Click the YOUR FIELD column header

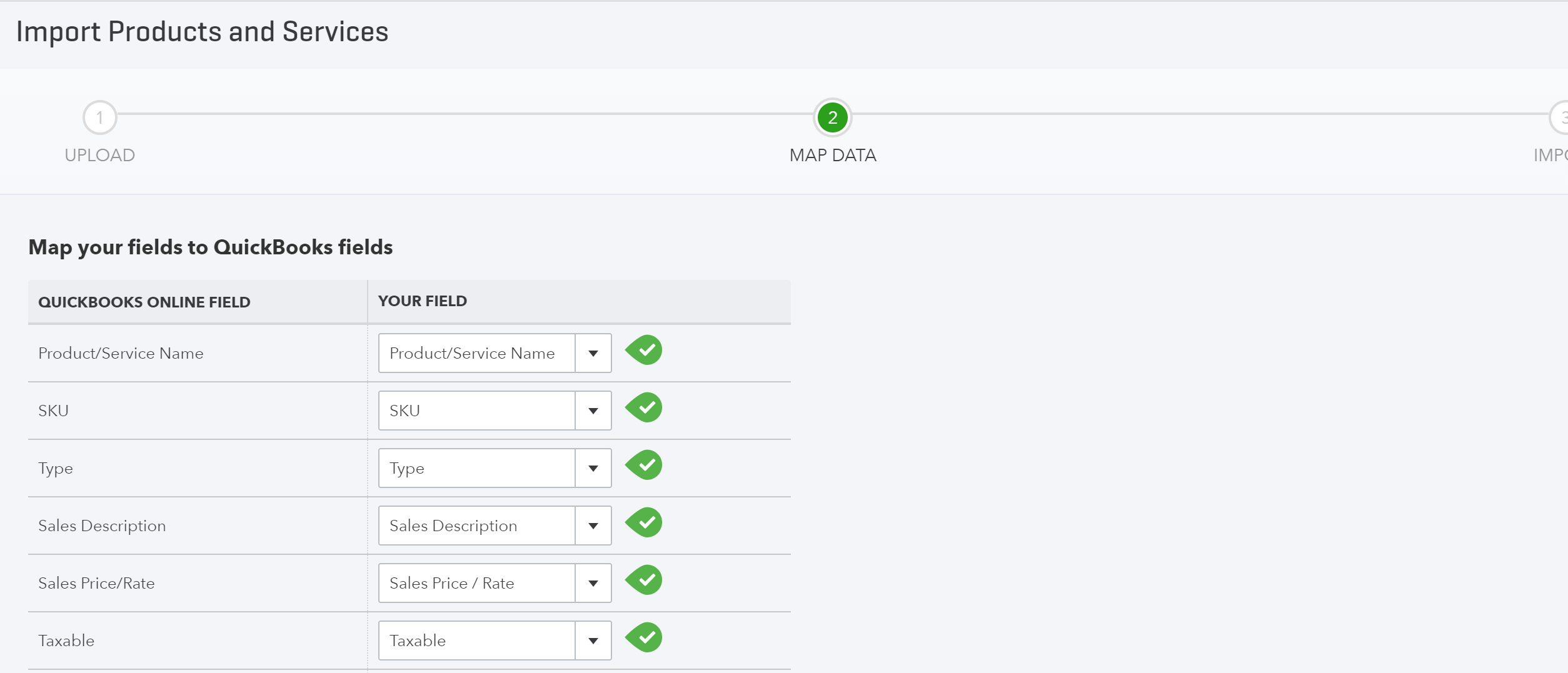click(x=423, y=301)
